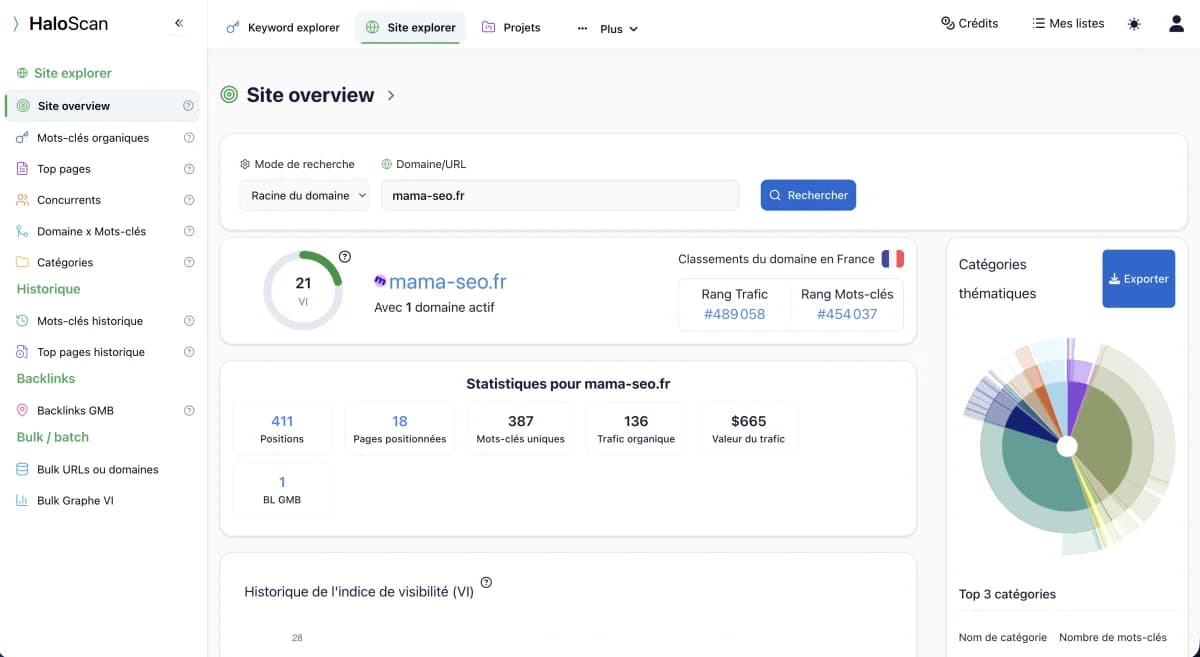Select Mots-clés organiques in the sidebar

click(94, 137)
